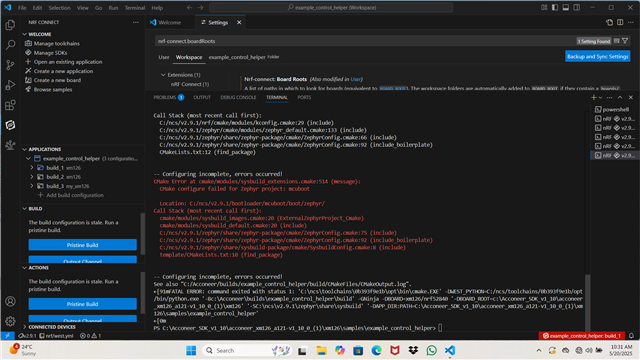Open the Run menu
Screen dimensions: 640x360
pyautogui.click(x=113, y=8)
